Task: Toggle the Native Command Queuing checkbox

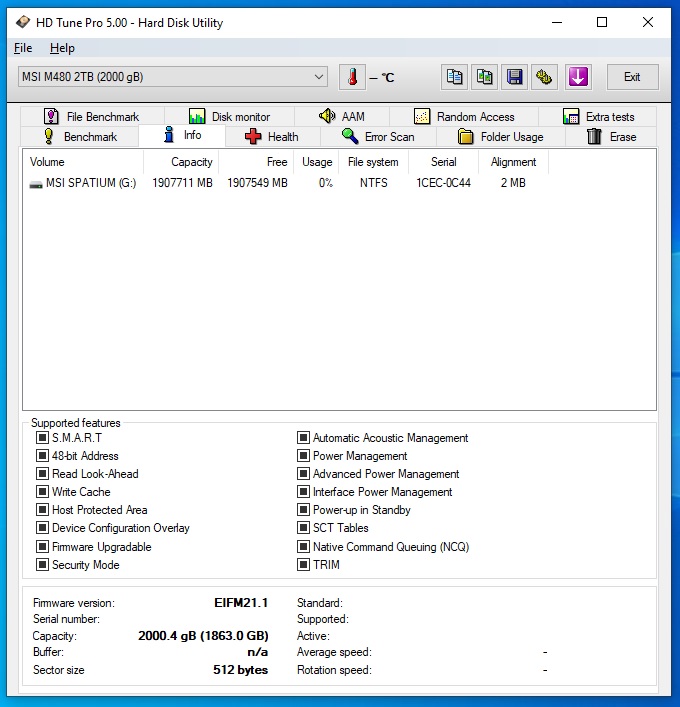Action: 304,547
